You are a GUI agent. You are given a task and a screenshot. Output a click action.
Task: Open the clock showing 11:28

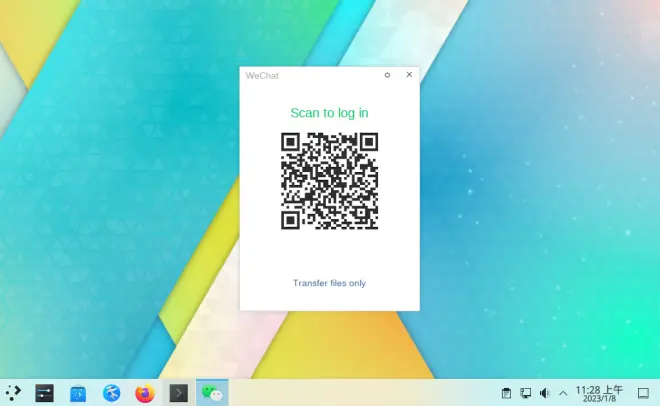pyautogui.click(x=599, y=393)
